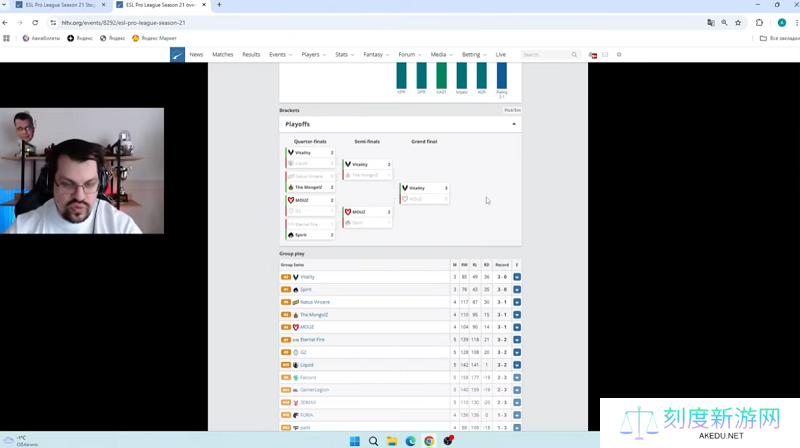Click the translate page icon in address bar
The image size is (800, 448).
point(711,22)
